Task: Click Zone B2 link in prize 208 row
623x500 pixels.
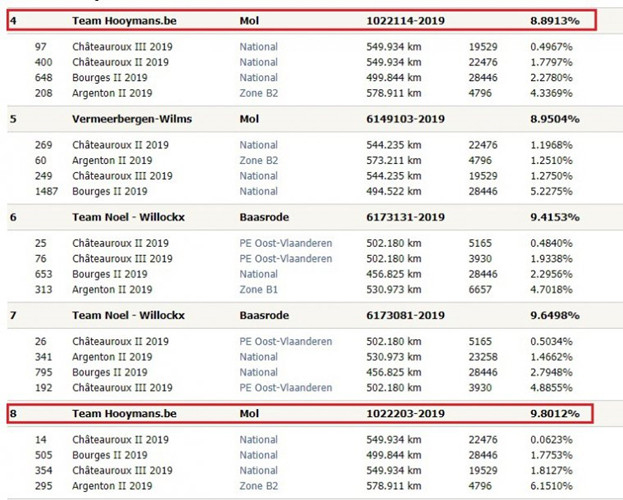Action: point(258,93)
